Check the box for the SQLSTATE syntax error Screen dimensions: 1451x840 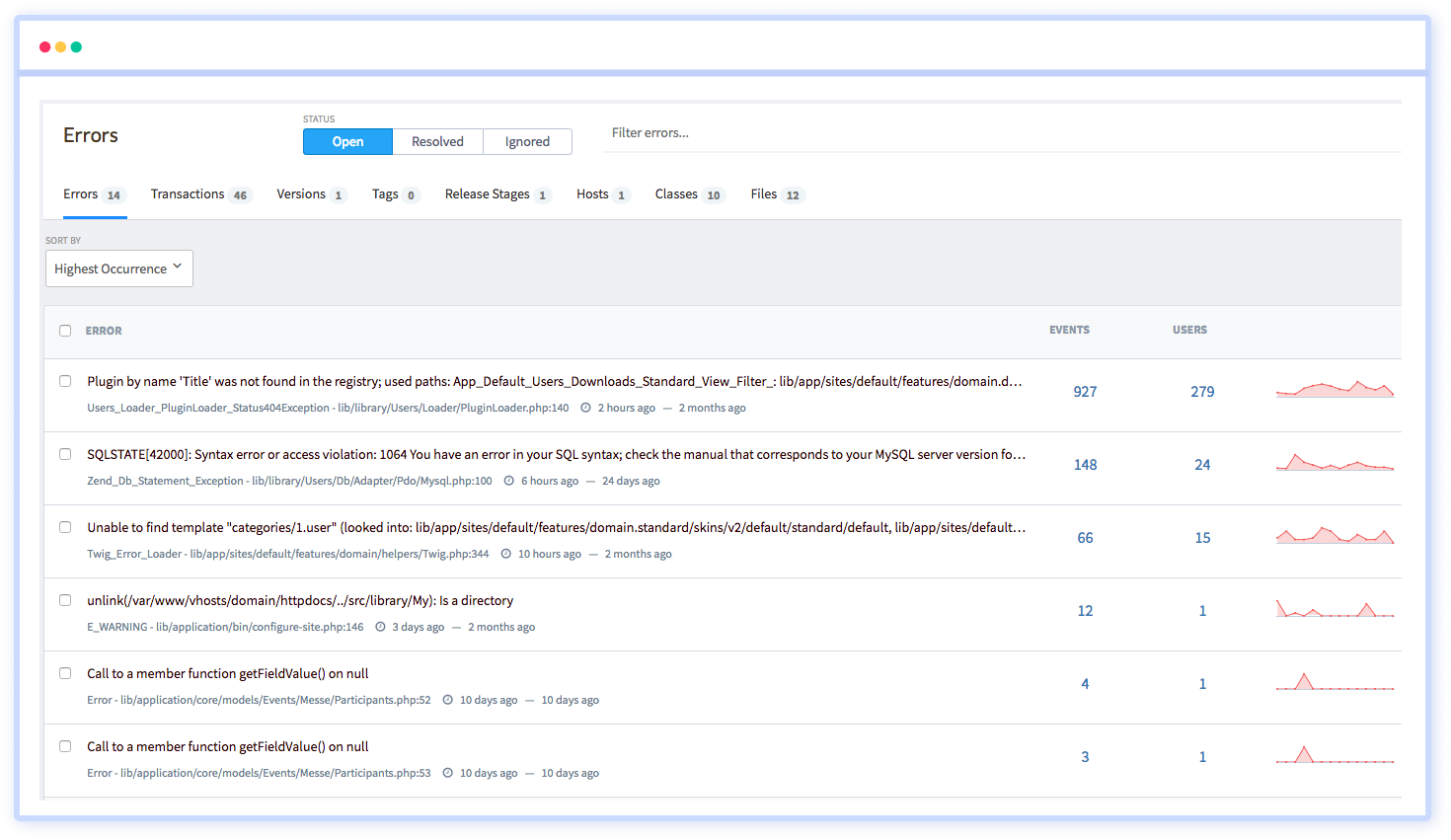65,454
